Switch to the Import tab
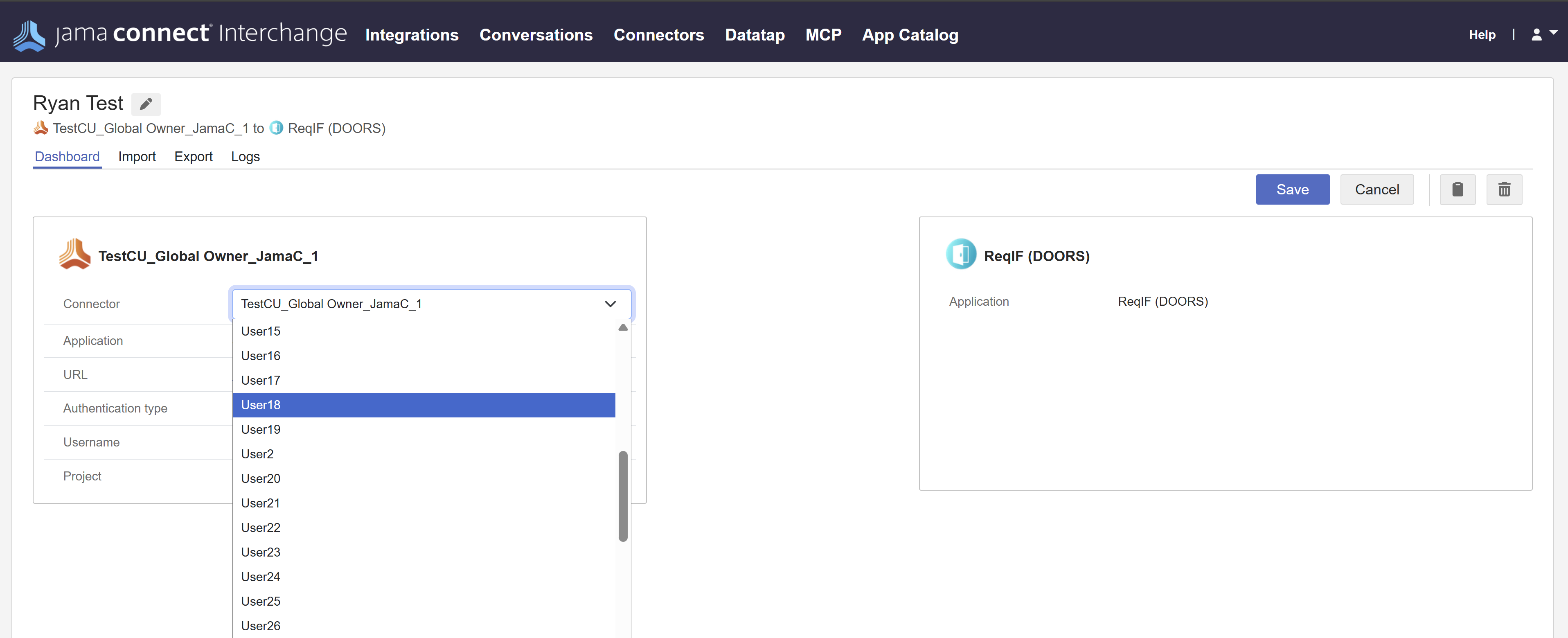This screenshot has width=1568, height=638. click(137, 156)
